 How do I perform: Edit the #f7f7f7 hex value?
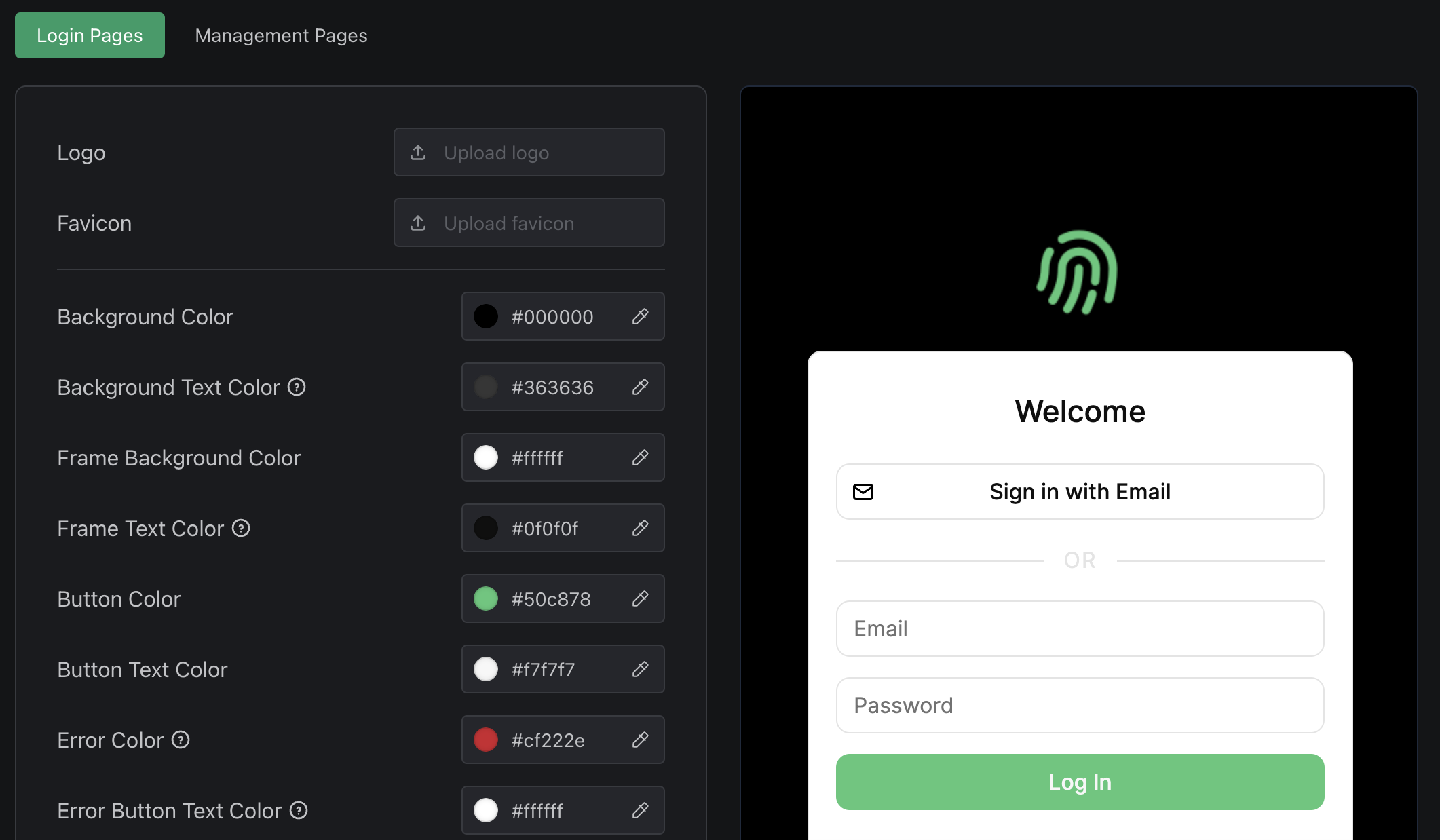543,670
